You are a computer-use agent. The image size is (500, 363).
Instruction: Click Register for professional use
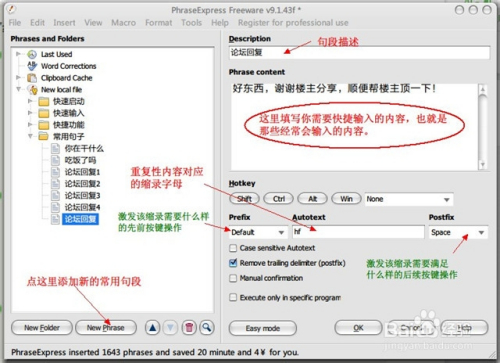[293, 23]
